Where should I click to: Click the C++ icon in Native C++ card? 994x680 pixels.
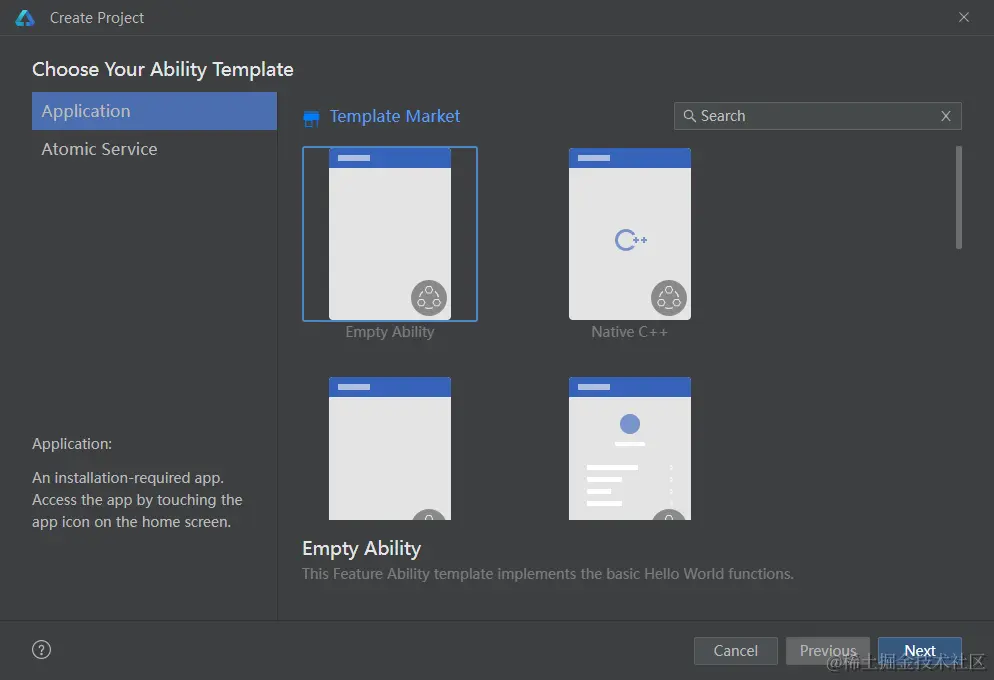631,240
